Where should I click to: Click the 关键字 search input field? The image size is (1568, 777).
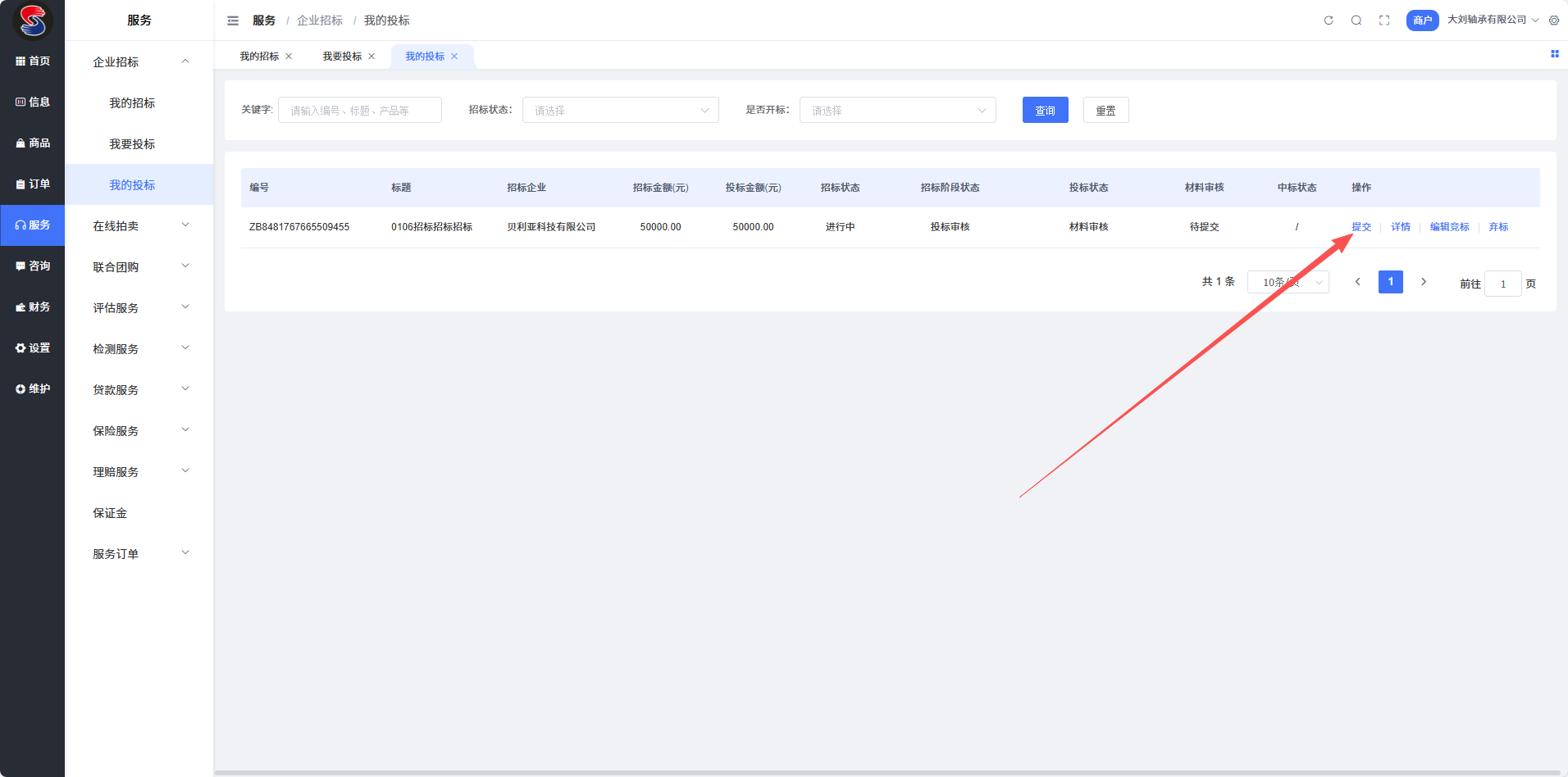359,111
